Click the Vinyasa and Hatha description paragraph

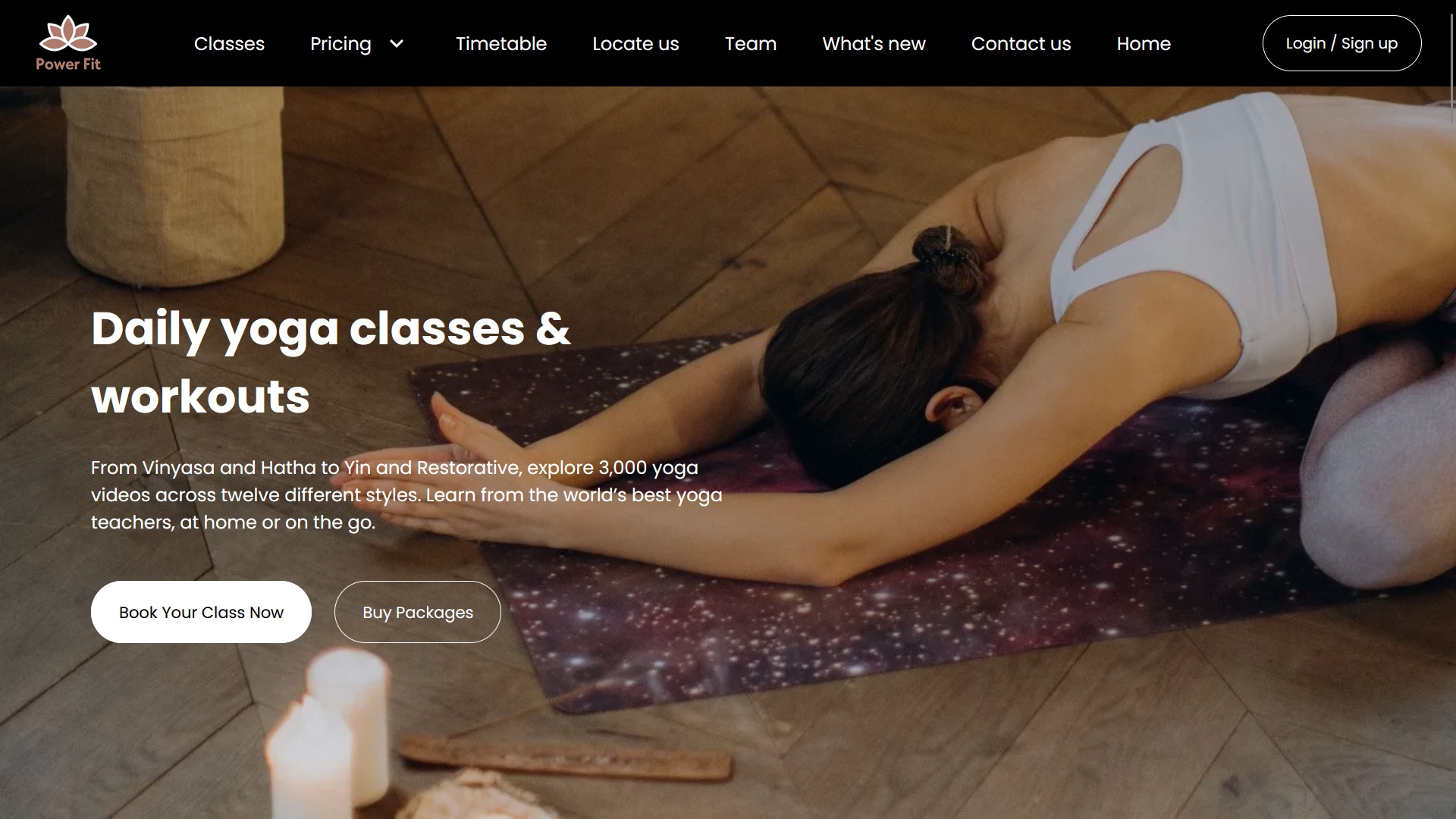406,495
